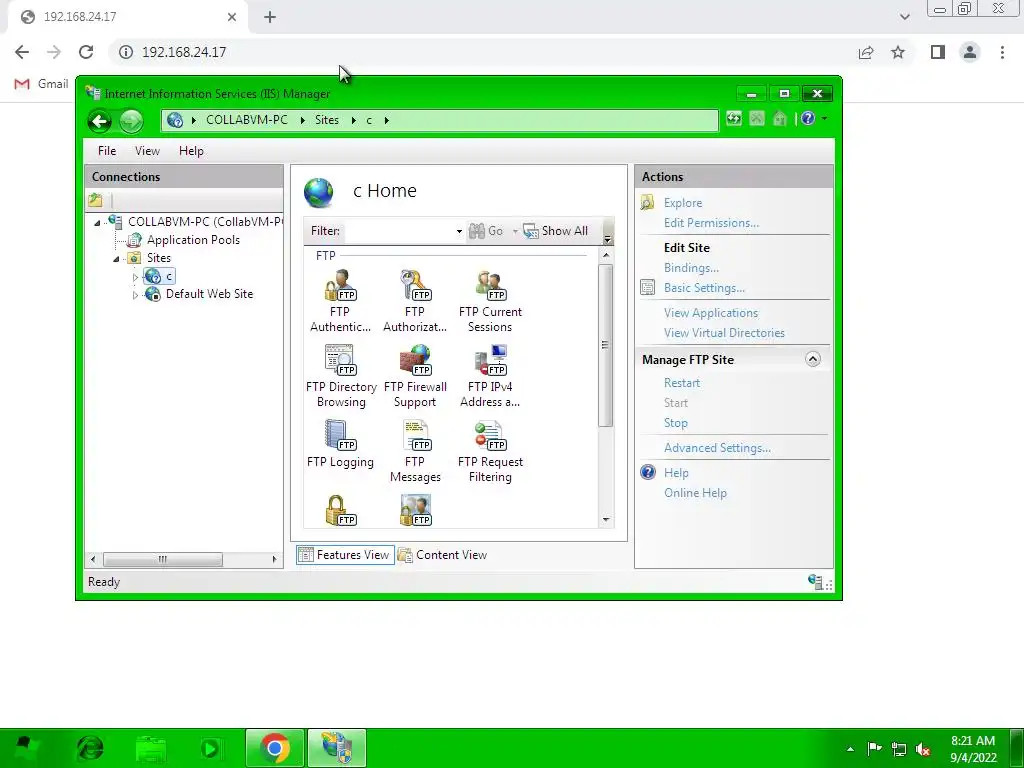
Task: Click the Chrome share icon
Action: point(866,52)
